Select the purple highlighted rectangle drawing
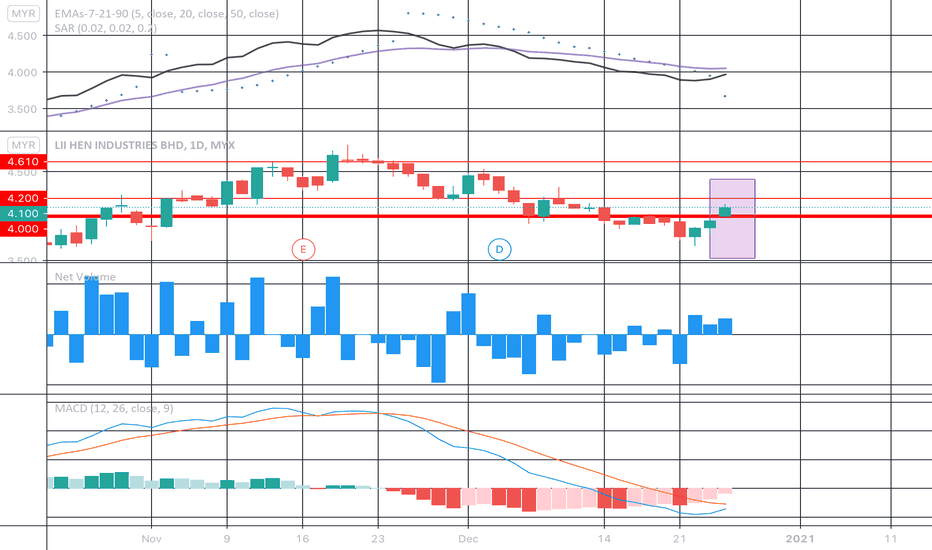 click(732, 219)
